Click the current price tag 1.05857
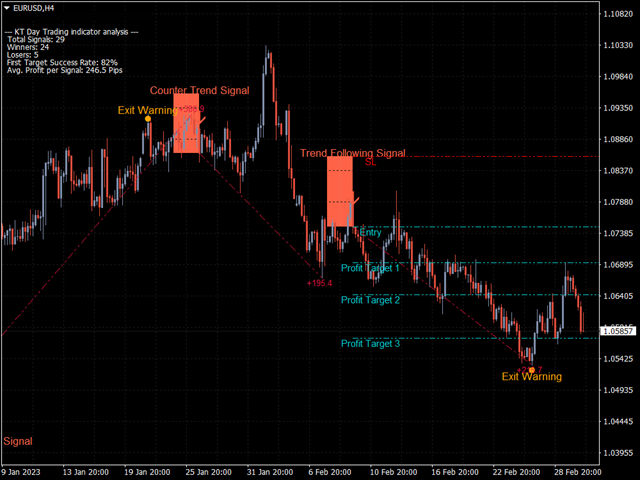The height and width of the screenshot is (480, 640). point(618,331)
